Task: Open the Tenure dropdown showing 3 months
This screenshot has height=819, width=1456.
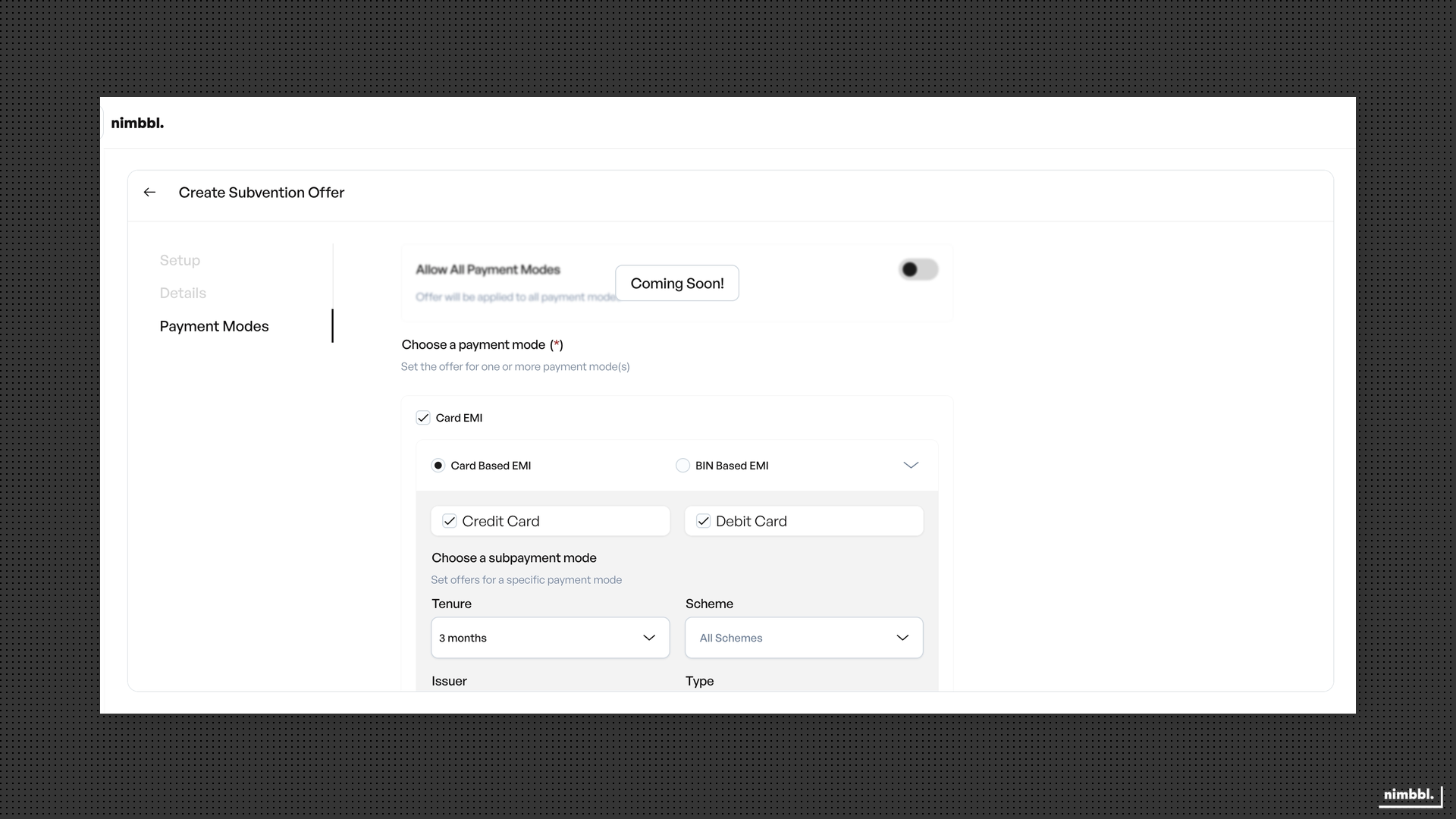Action: click(550, 638)
